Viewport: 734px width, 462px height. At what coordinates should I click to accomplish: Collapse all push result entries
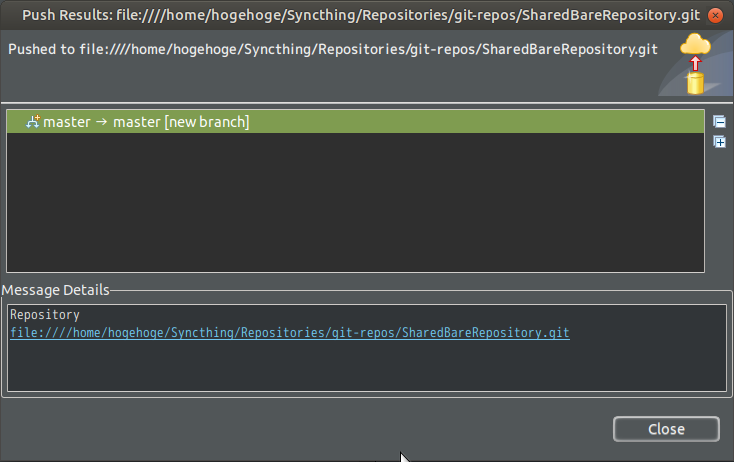pos(719,122)
